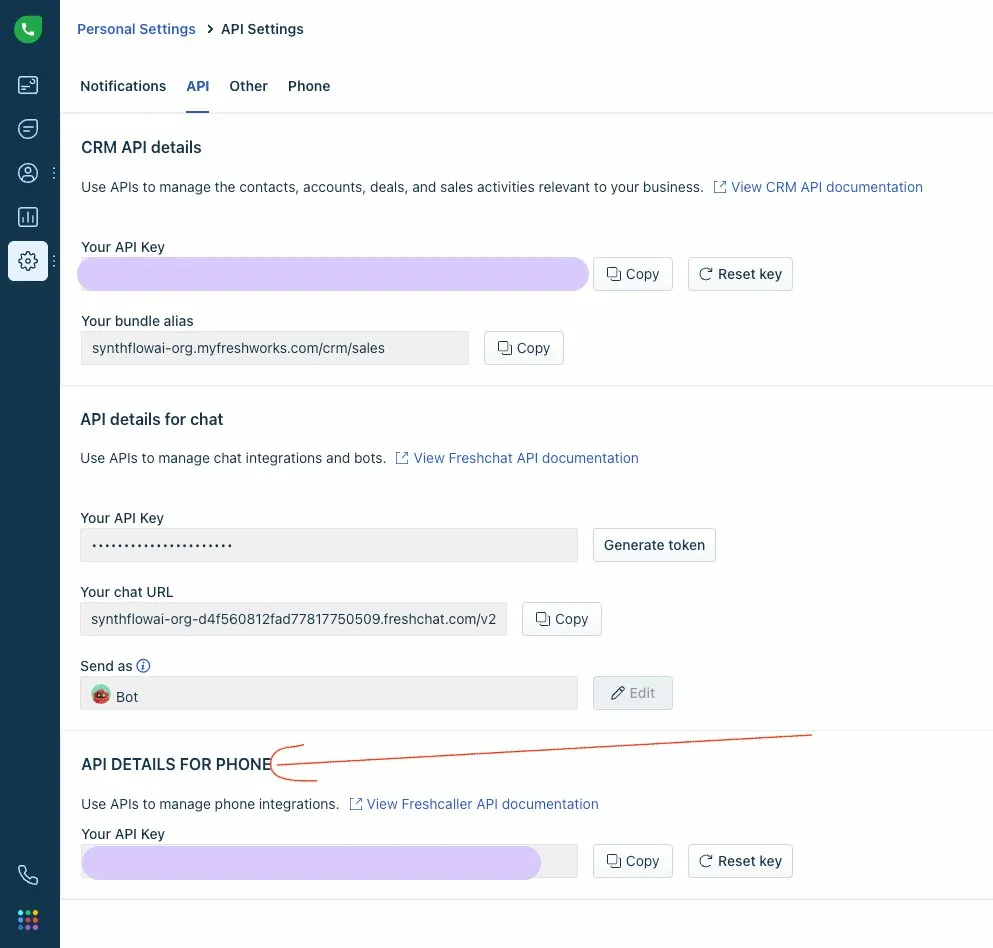Open View CRM API documentation link
Screen dimensions: 993x948
(818, 187)
